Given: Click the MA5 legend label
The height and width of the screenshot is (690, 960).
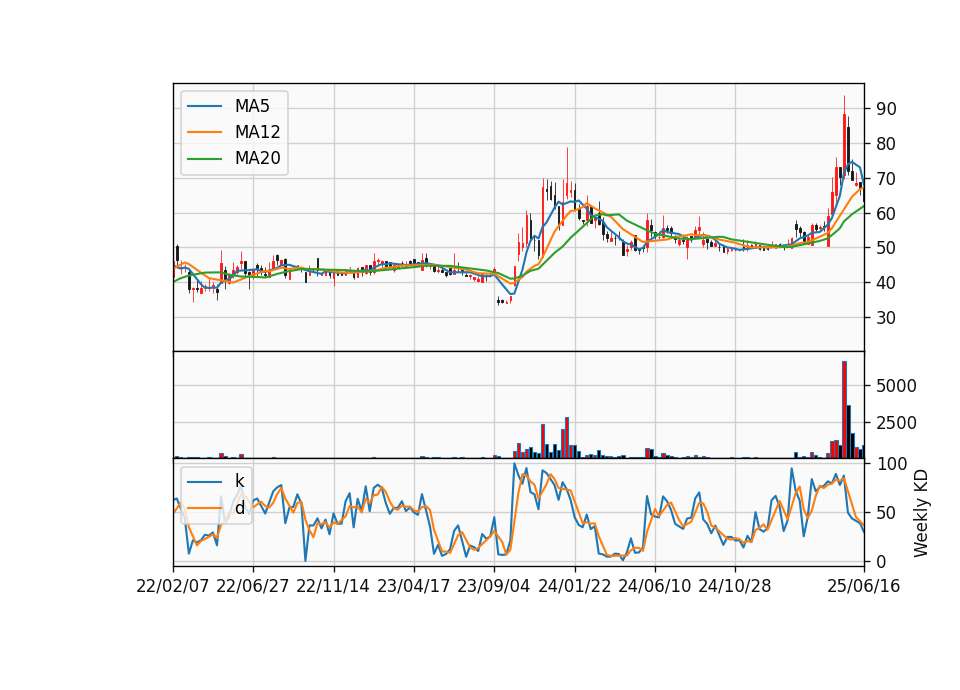Looking at the screenshot, I should (252, 106).
